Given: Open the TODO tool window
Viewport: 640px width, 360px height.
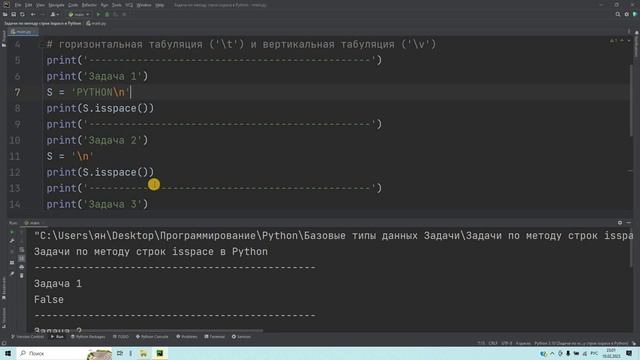Looking at the screenshot, I should click(x=121, y=337).
